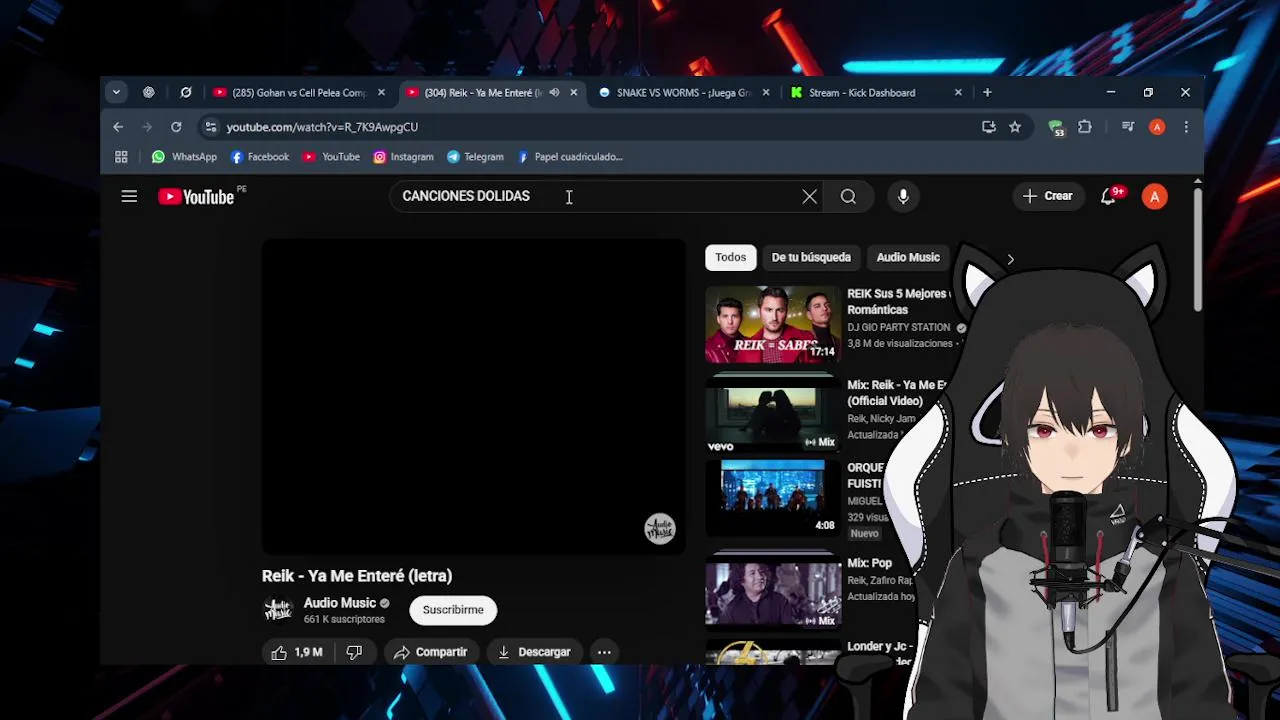Image resolution: width=1280 pixels, height=720 pixels.
Task: Close the Gohan vs Cell tab
Action: point(381,92)
